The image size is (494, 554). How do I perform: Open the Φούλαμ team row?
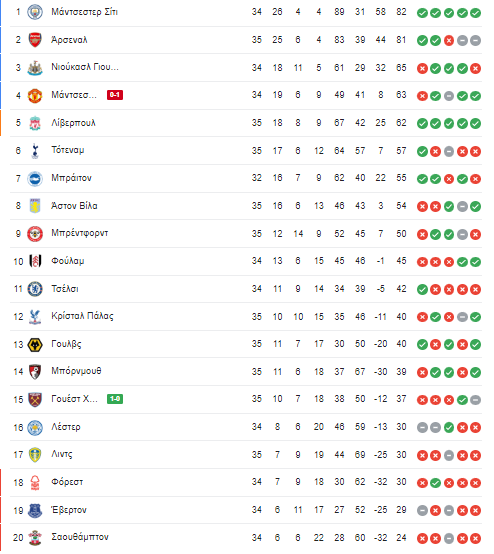[246, 261]
